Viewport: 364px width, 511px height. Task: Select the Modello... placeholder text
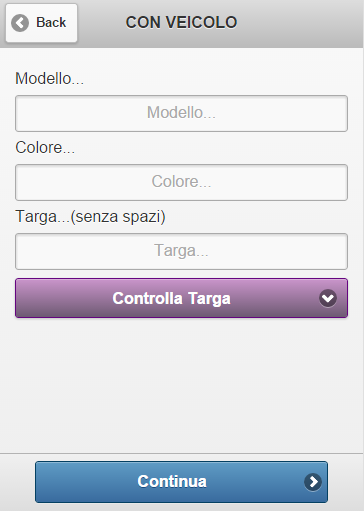(181, 113)
